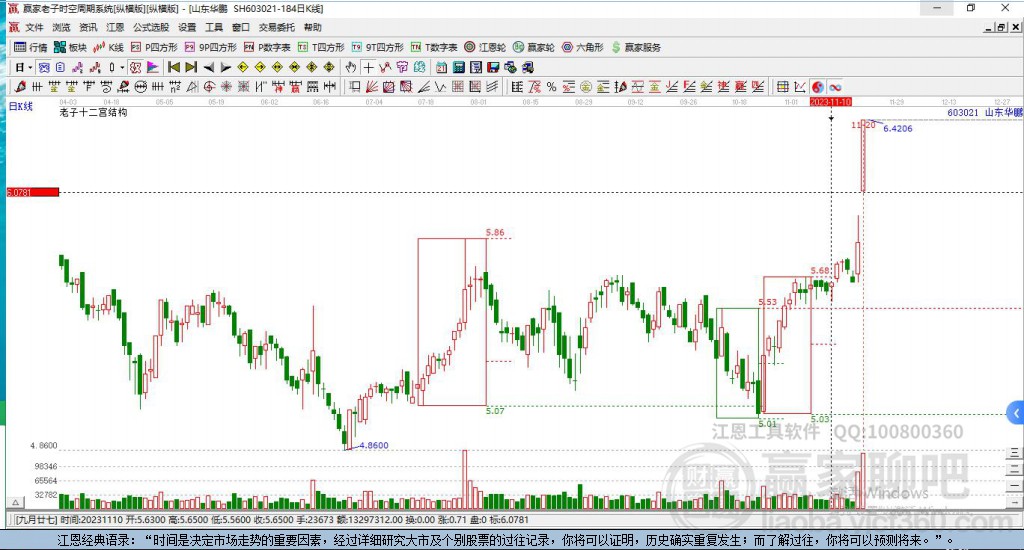Click the triangle button at volume pane corner
The width and height of the screenshot is (1024, 550).
click(16, 502)
